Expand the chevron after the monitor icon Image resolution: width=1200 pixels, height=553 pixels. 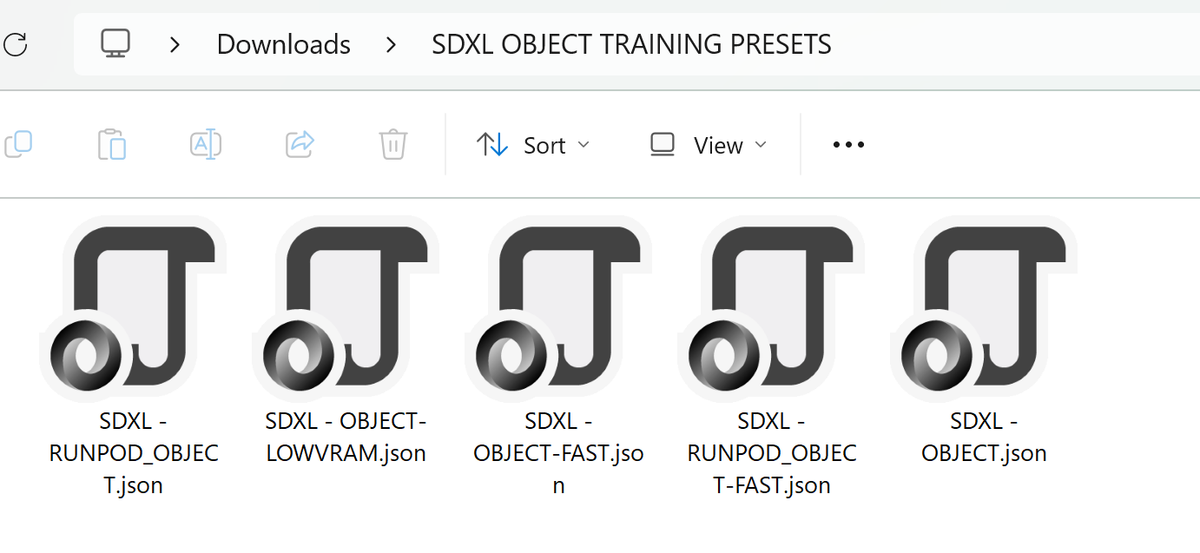[x=175, y=45]
